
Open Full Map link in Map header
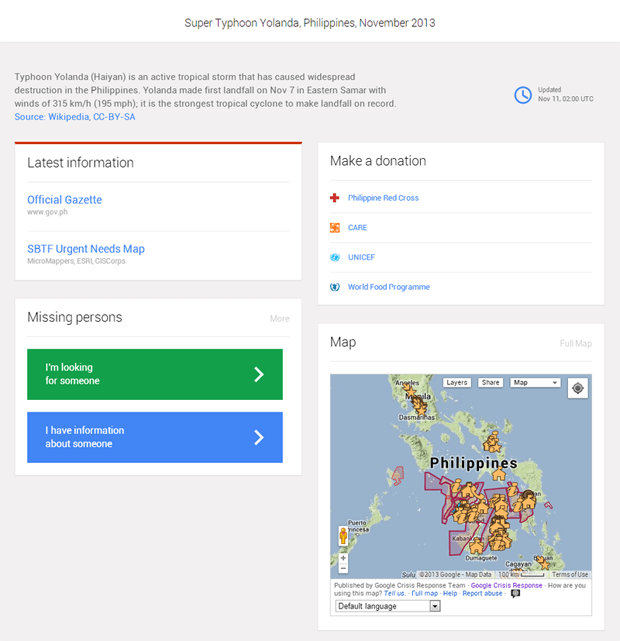pyautogui.click(x=575, y=344)
